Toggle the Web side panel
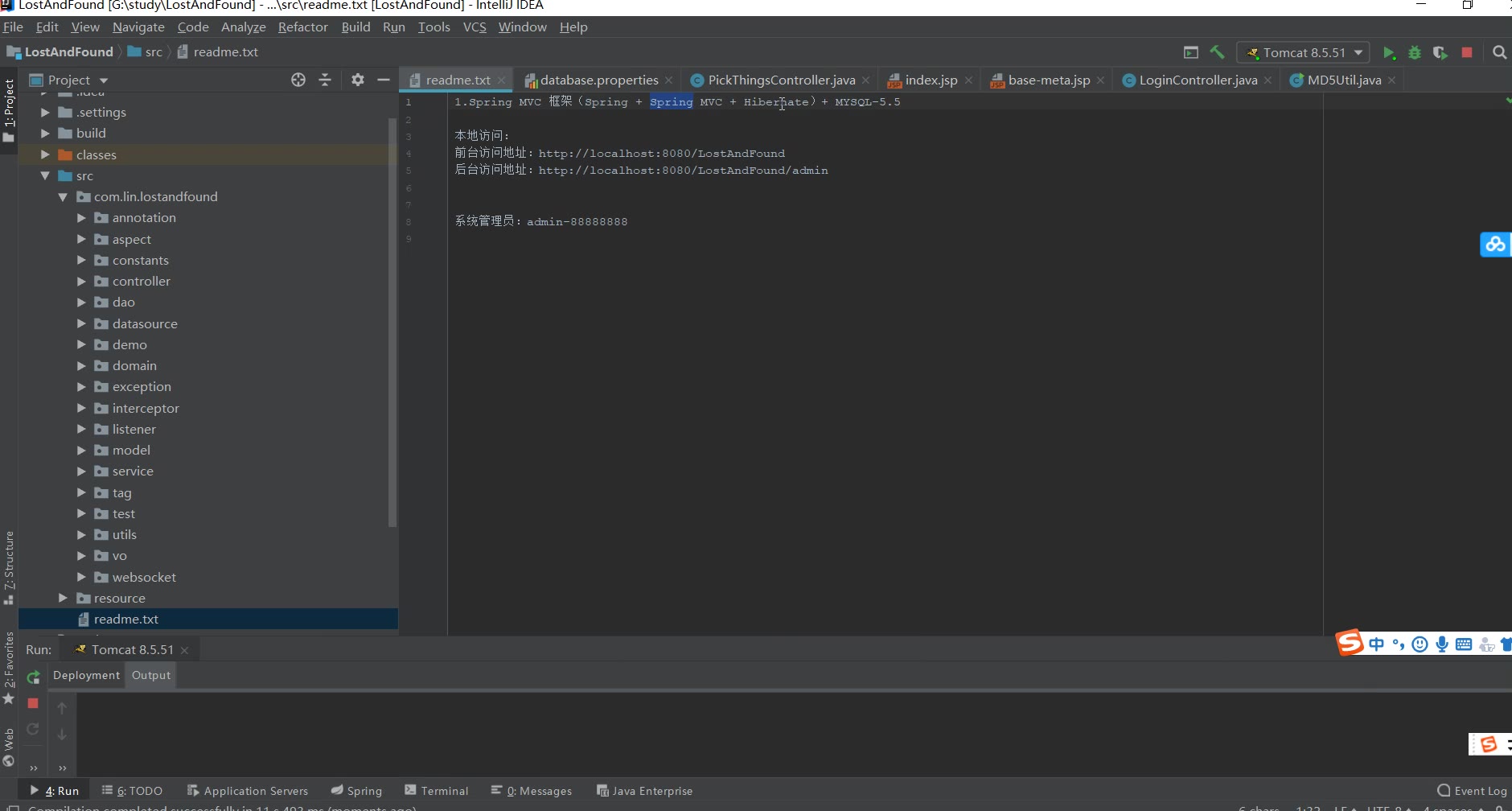The image size is (1512, 811). coord(9,747)
